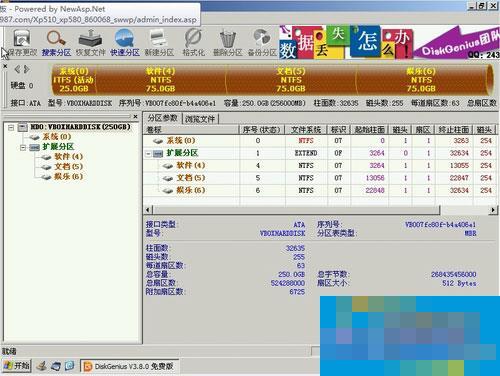This screenshot has width=500, height=376.
Task: Click the third quick-launch icon in the taskbar
Action: [x=69, y=366]
